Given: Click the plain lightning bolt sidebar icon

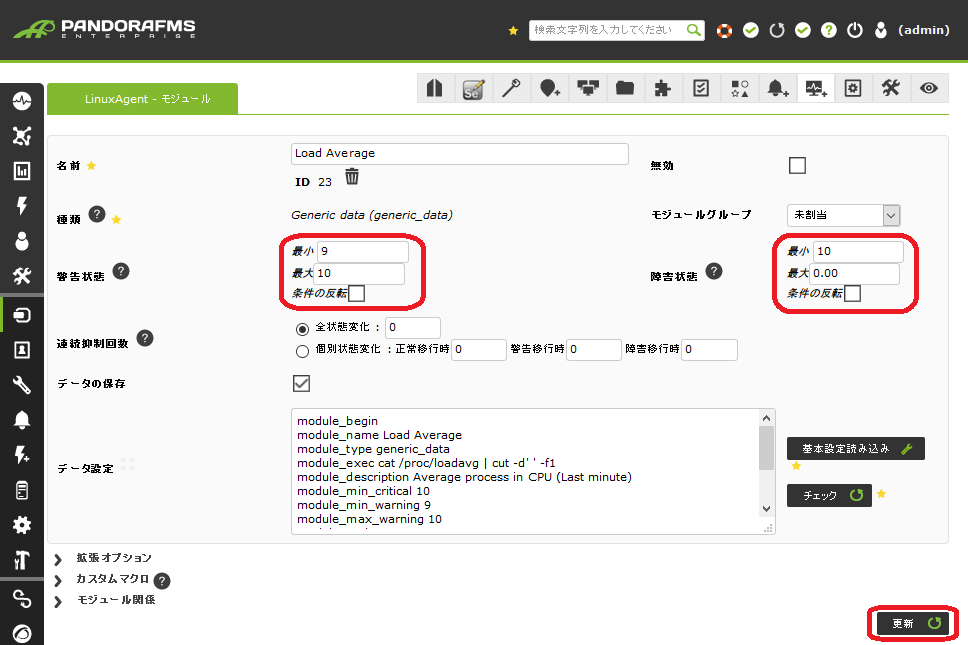Looking at the screenshot, I should click(22, 206).
